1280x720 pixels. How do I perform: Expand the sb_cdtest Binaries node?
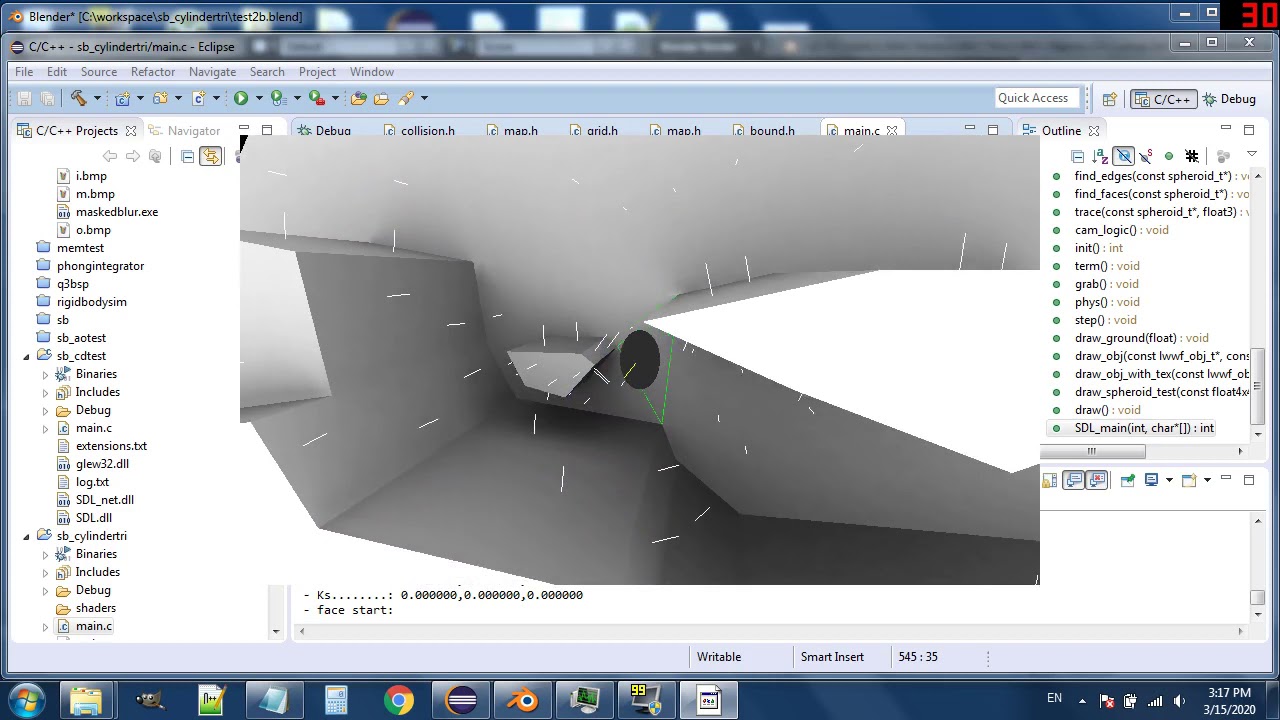(x=45, y=374)
